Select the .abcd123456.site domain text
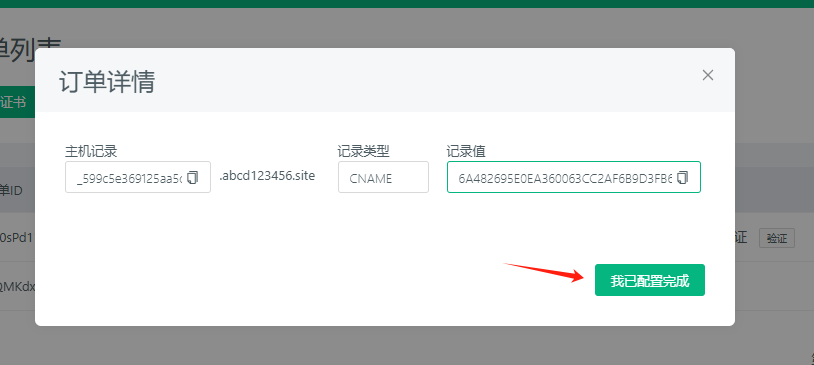Screen dimensions: 814x365 (x=267, y=176)
